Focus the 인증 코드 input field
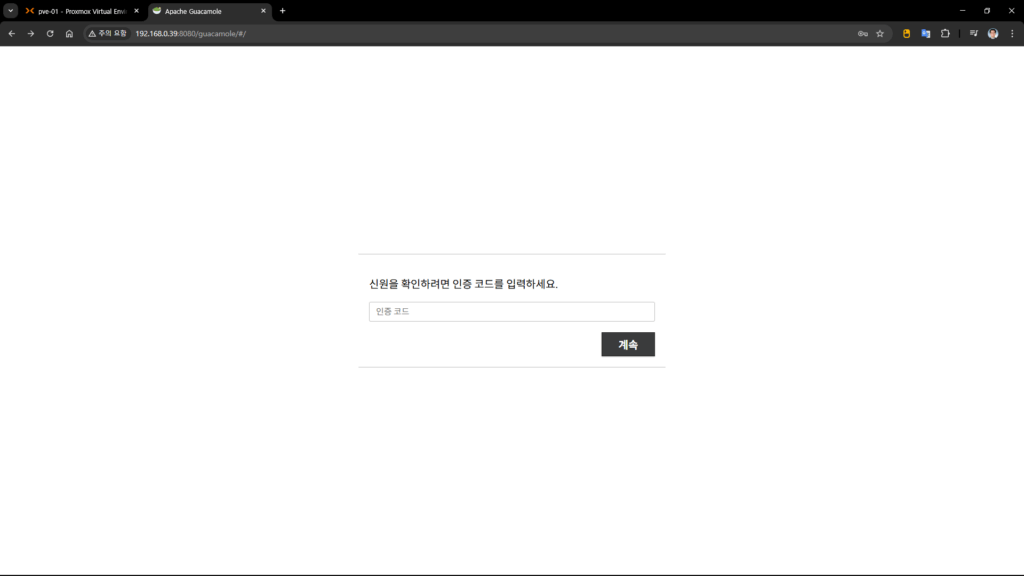This screenshot has width=1024, height=576. tap(511, 312)
